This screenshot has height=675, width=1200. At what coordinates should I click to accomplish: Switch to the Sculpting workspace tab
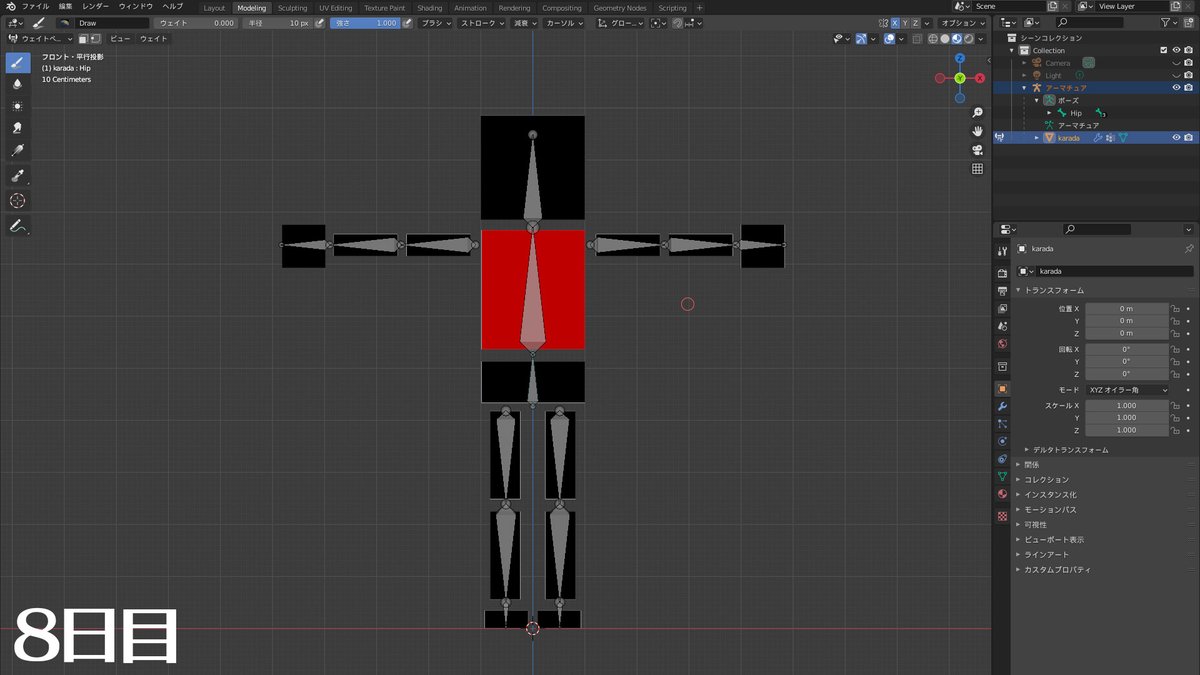pyautogui.click(x=292, y=8)
